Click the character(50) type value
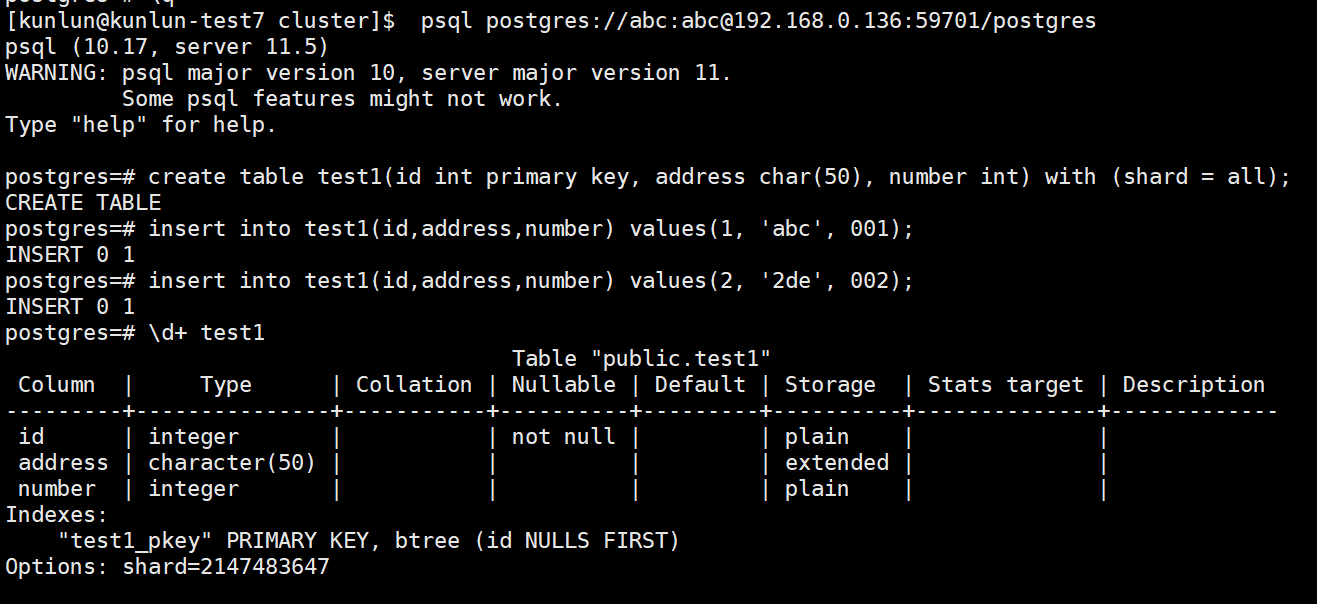1317x604 pixels. [x=232, y=463]
